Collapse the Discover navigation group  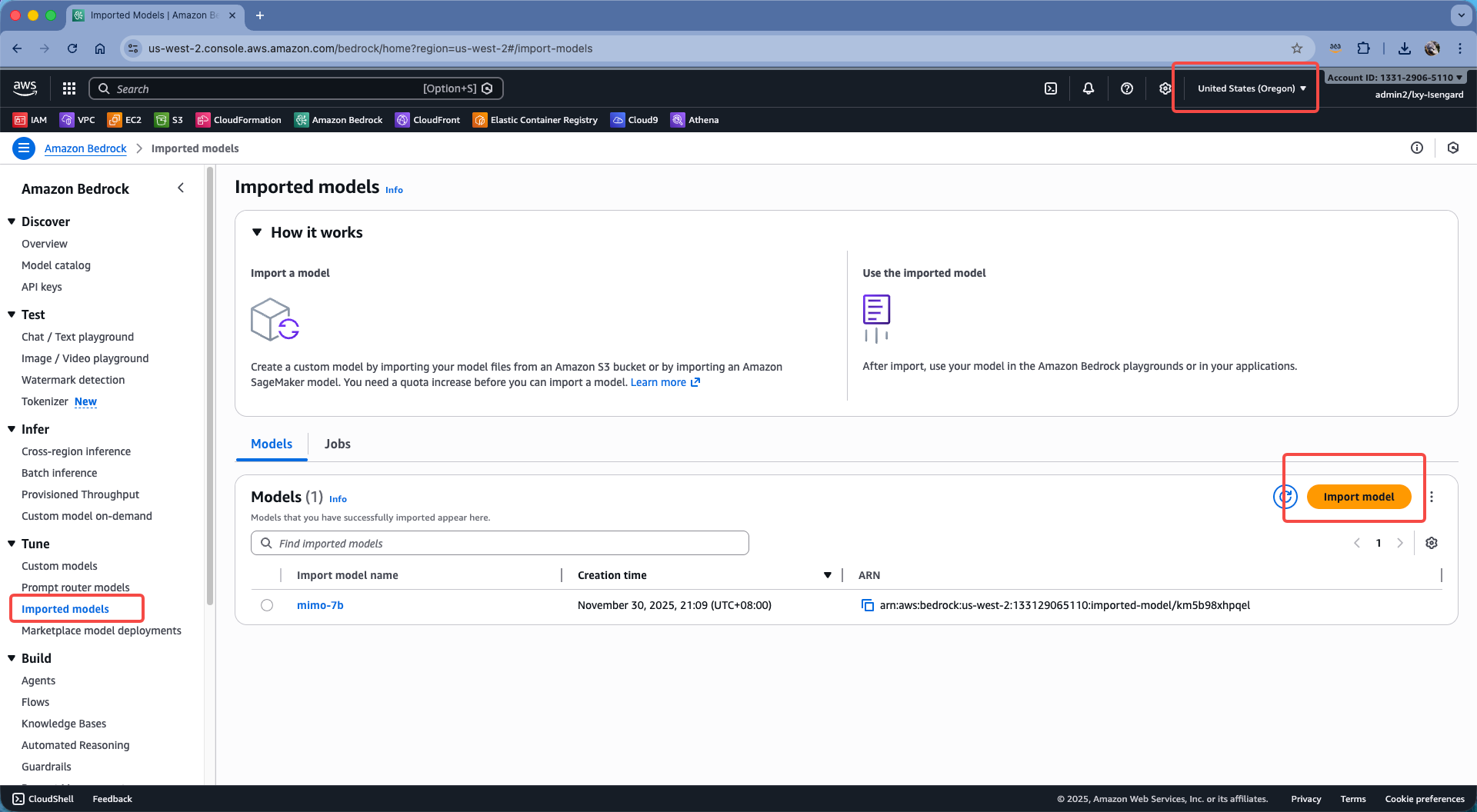[x=12, y=221]
